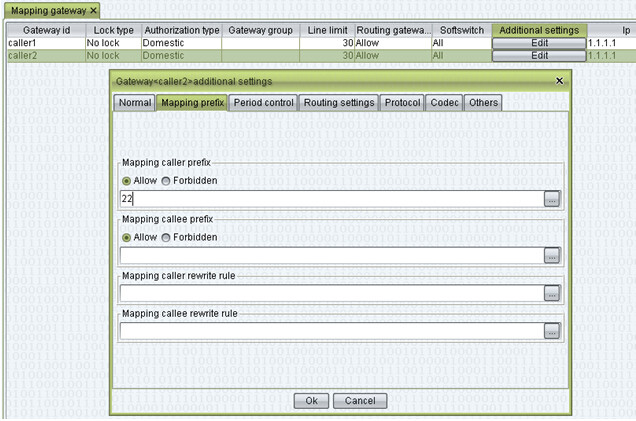Switch to the Normal tab
This screenshot has width=636, height=421.
click(134, 102)
